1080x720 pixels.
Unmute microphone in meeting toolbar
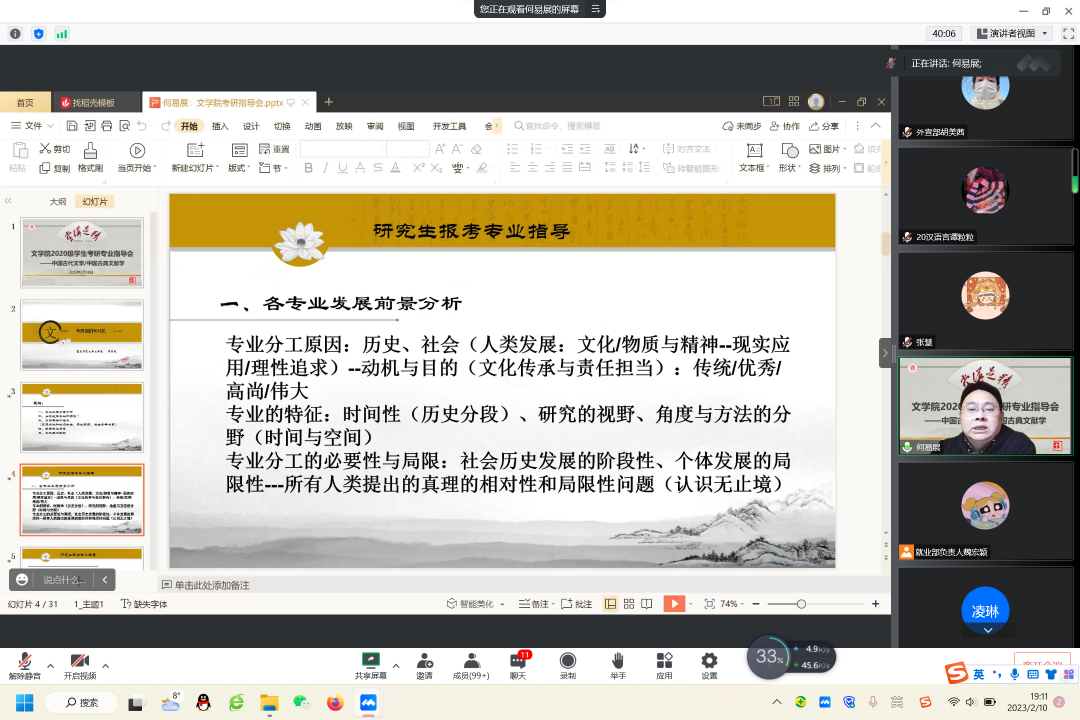(x=24, y=666)
